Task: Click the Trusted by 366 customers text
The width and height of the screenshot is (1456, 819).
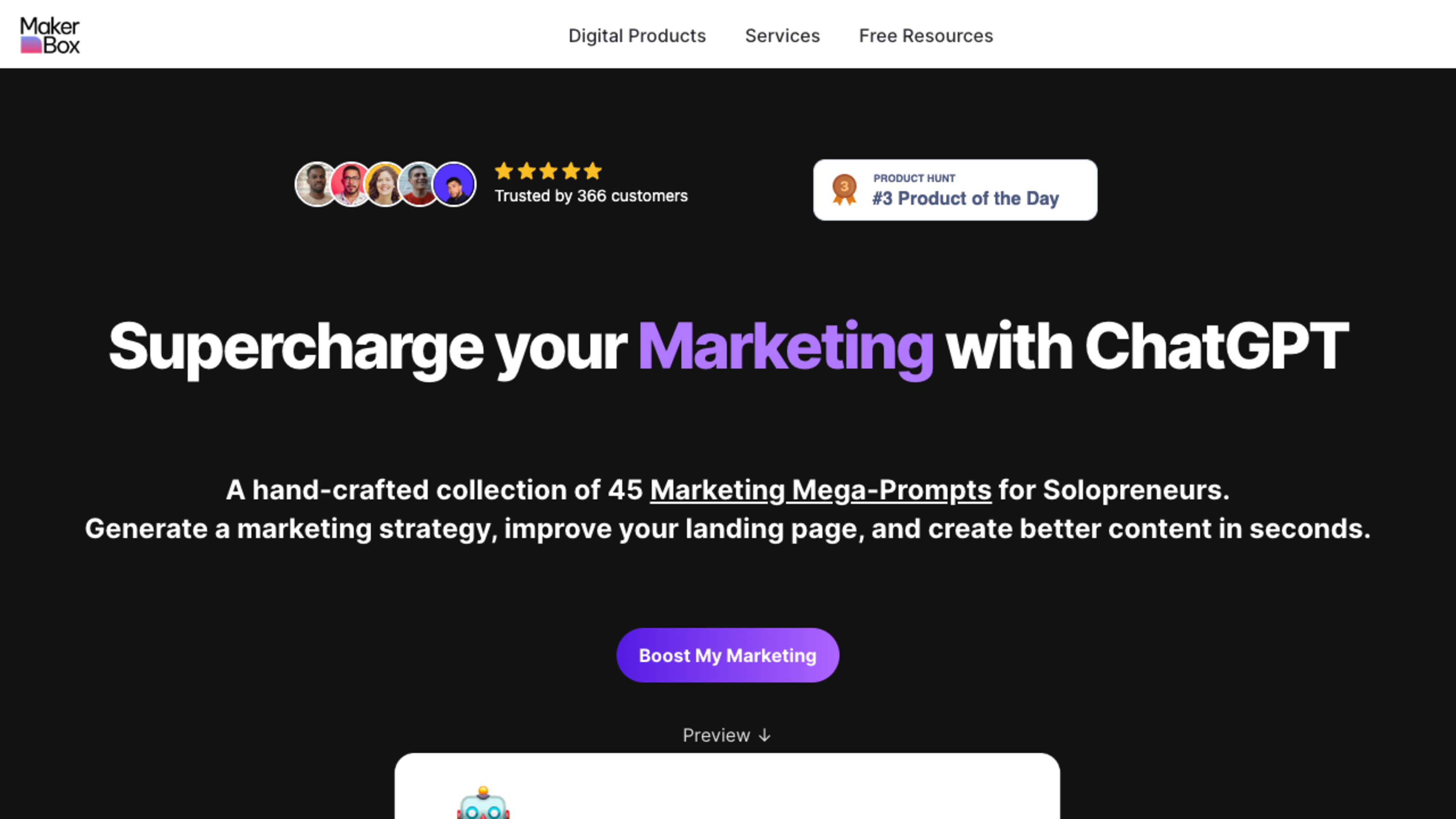Action: tap(591, 196)
